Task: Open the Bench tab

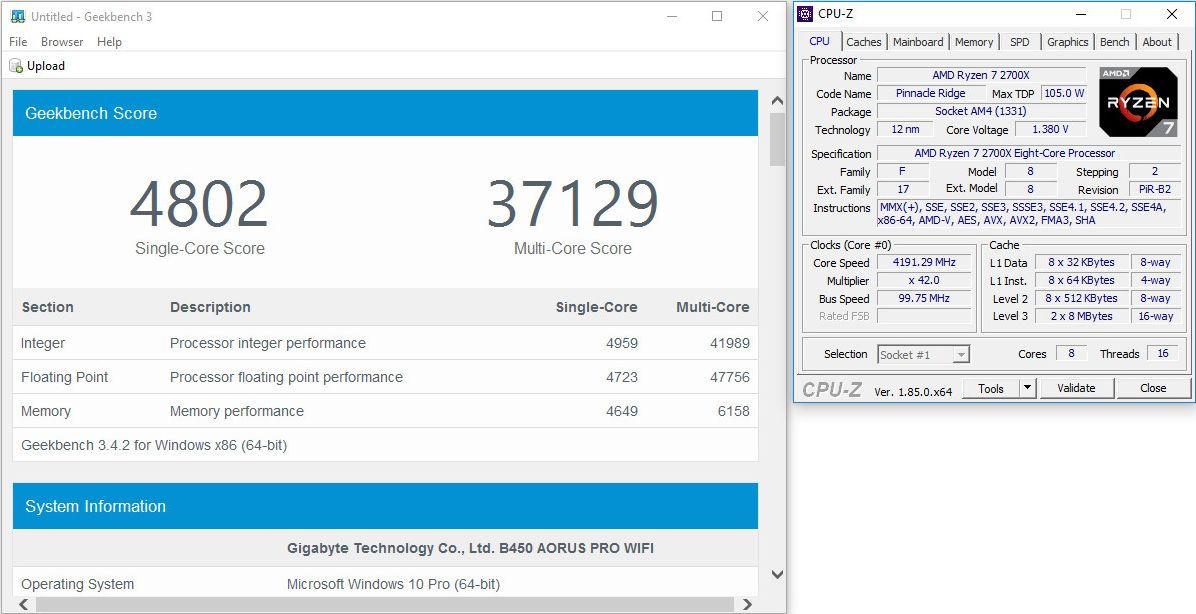Action: 1114,42
